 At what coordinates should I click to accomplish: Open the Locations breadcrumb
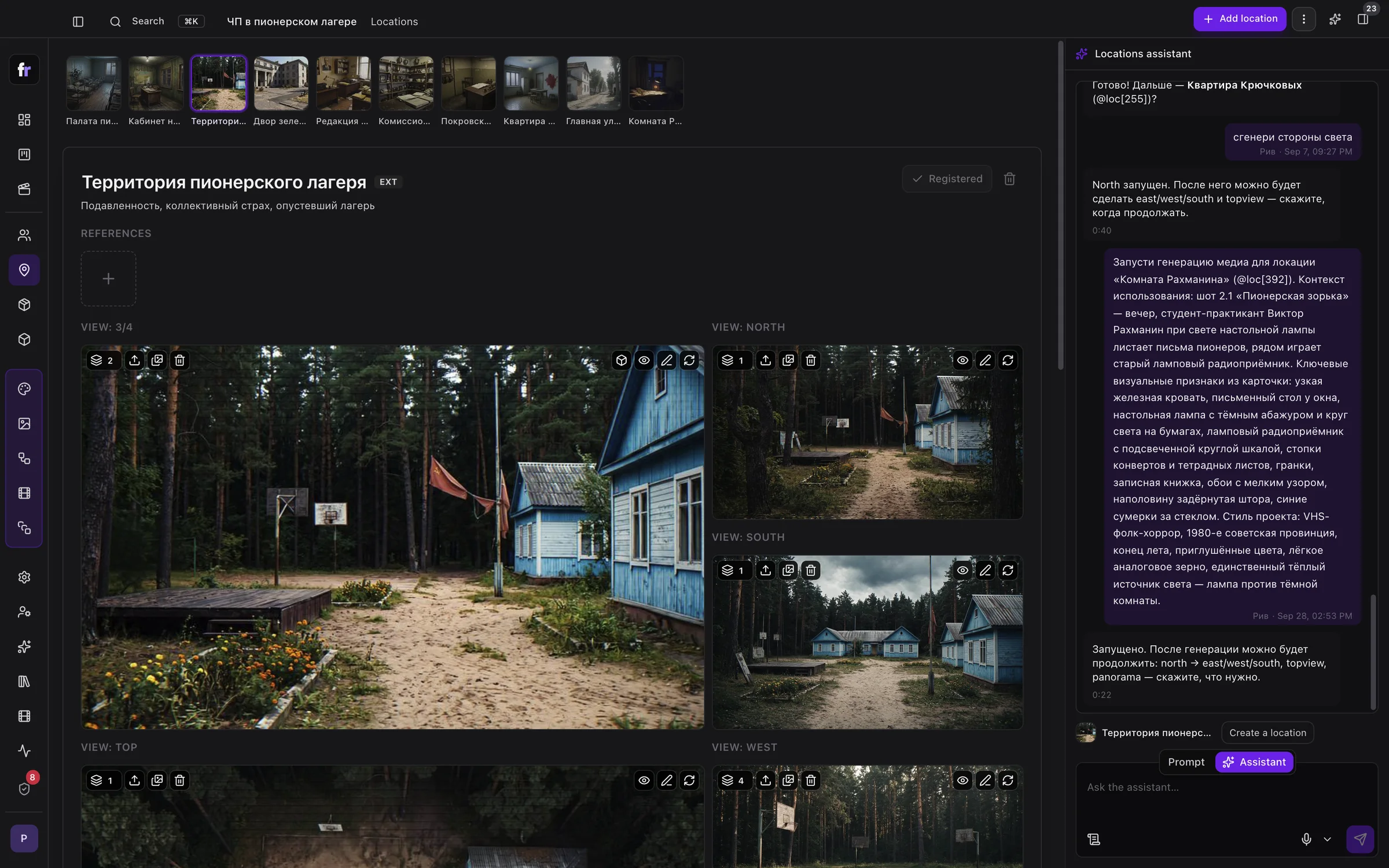[394, 21]
